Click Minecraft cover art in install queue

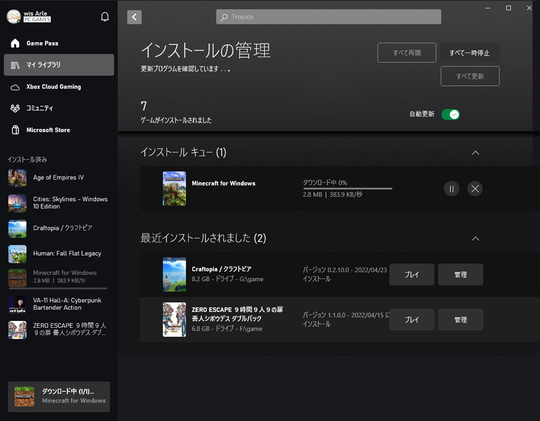(174, 188)
